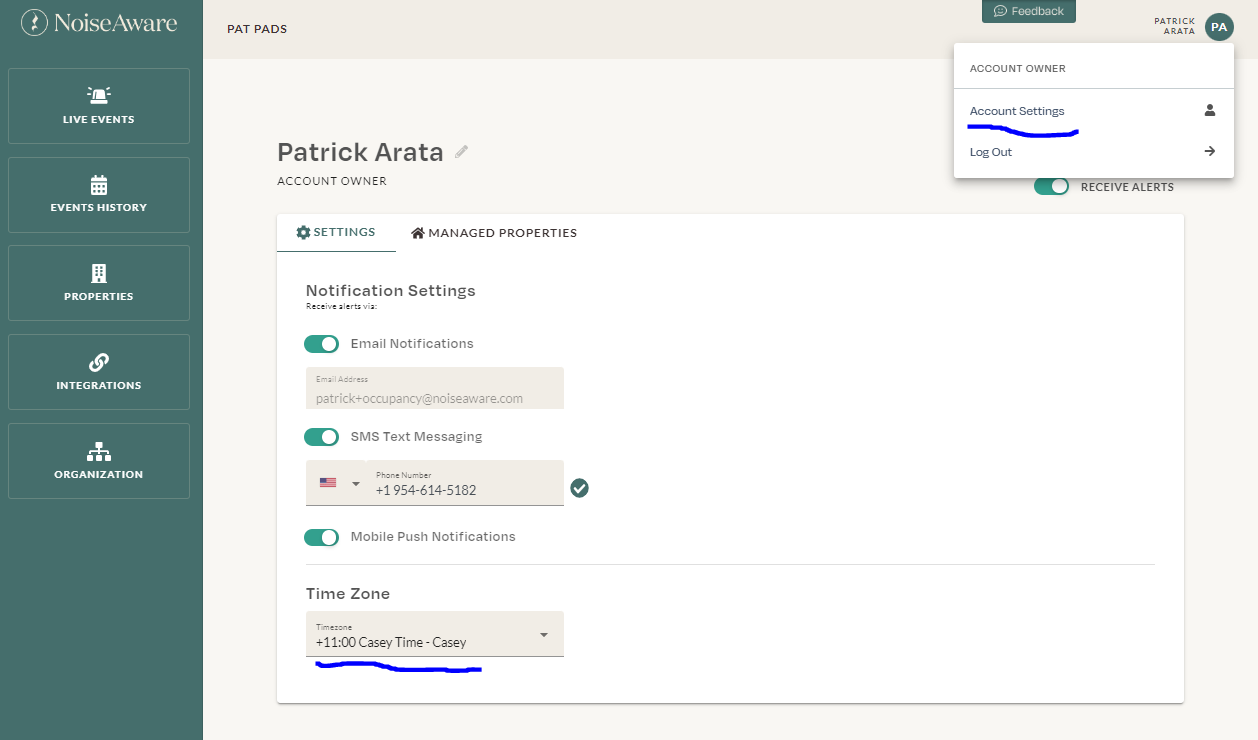Click the Patrick Arata heading
1258x740 pixels.
[360, 152]
